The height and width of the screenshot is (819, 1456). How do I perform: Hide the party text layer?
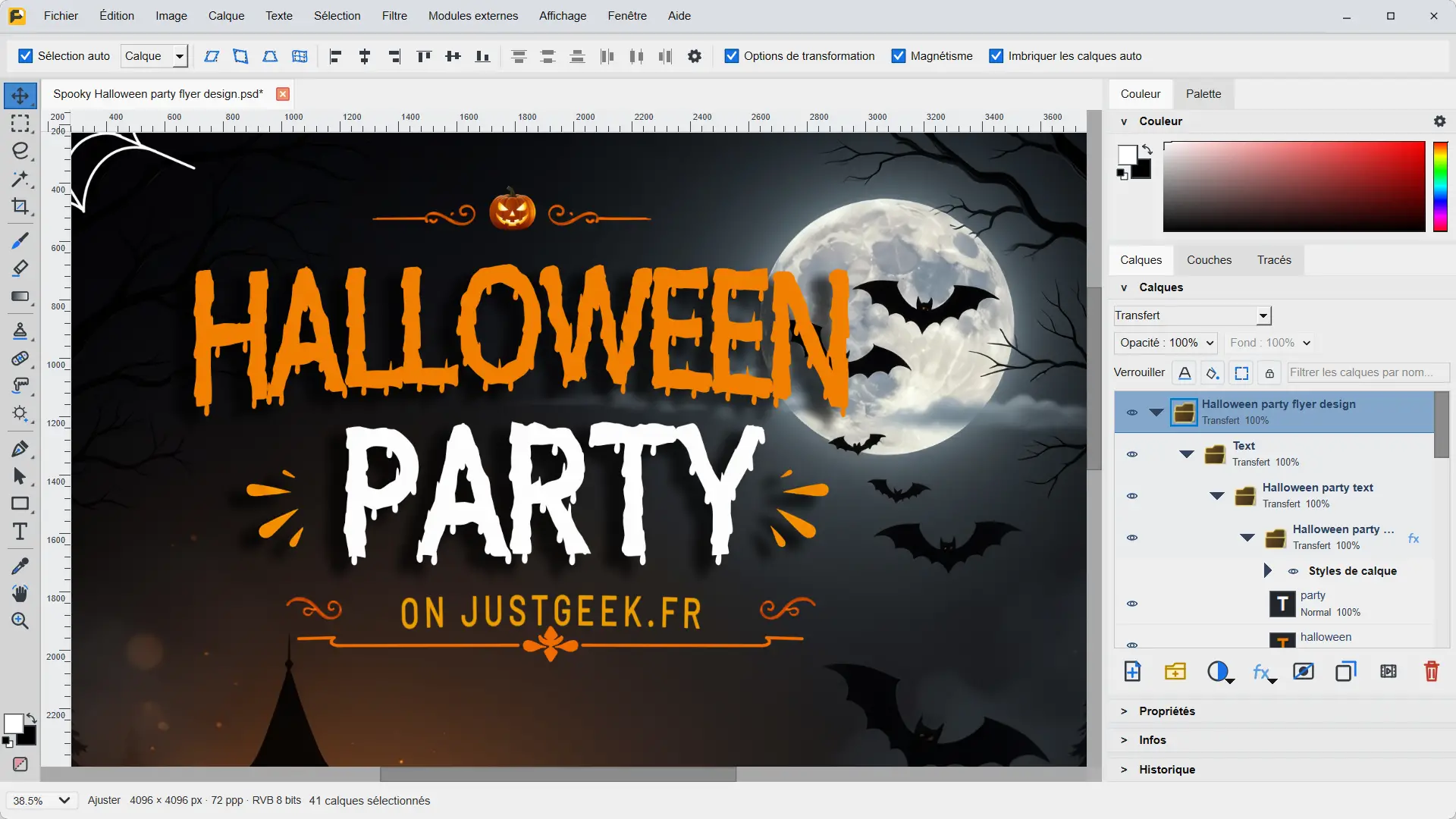click(x=1131, y=604)
